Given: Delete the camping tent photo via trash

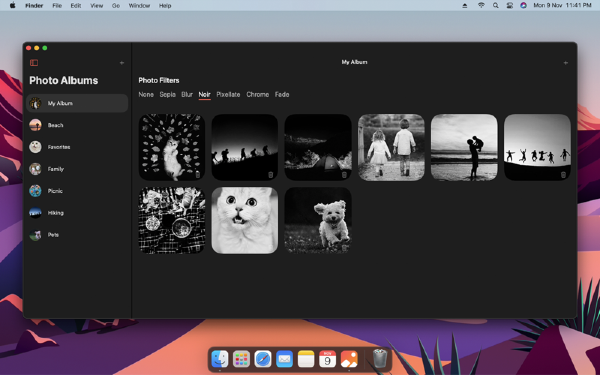Looking at the screenshot, I should 344,174.
